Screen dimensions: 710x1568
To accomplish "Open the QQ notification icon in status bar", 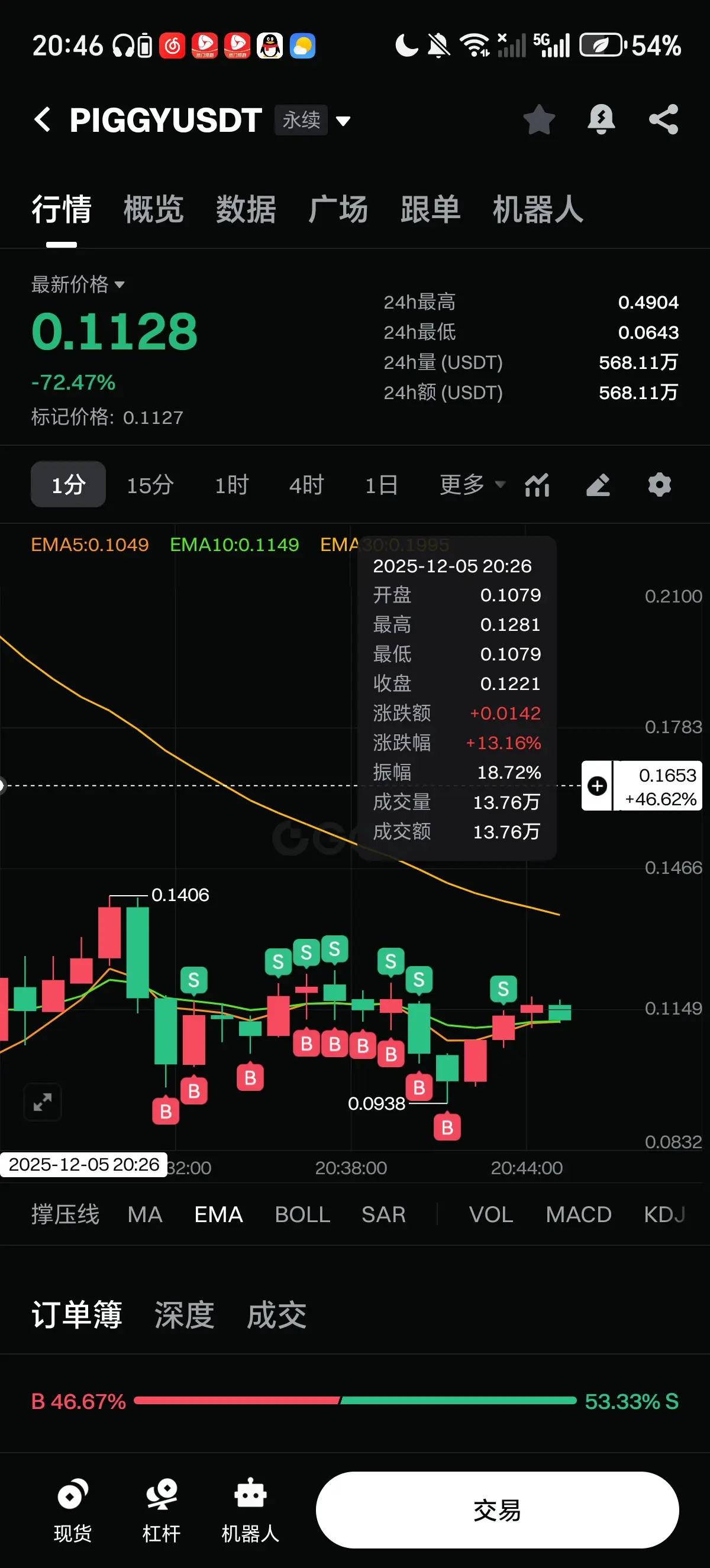I will 270,46.
